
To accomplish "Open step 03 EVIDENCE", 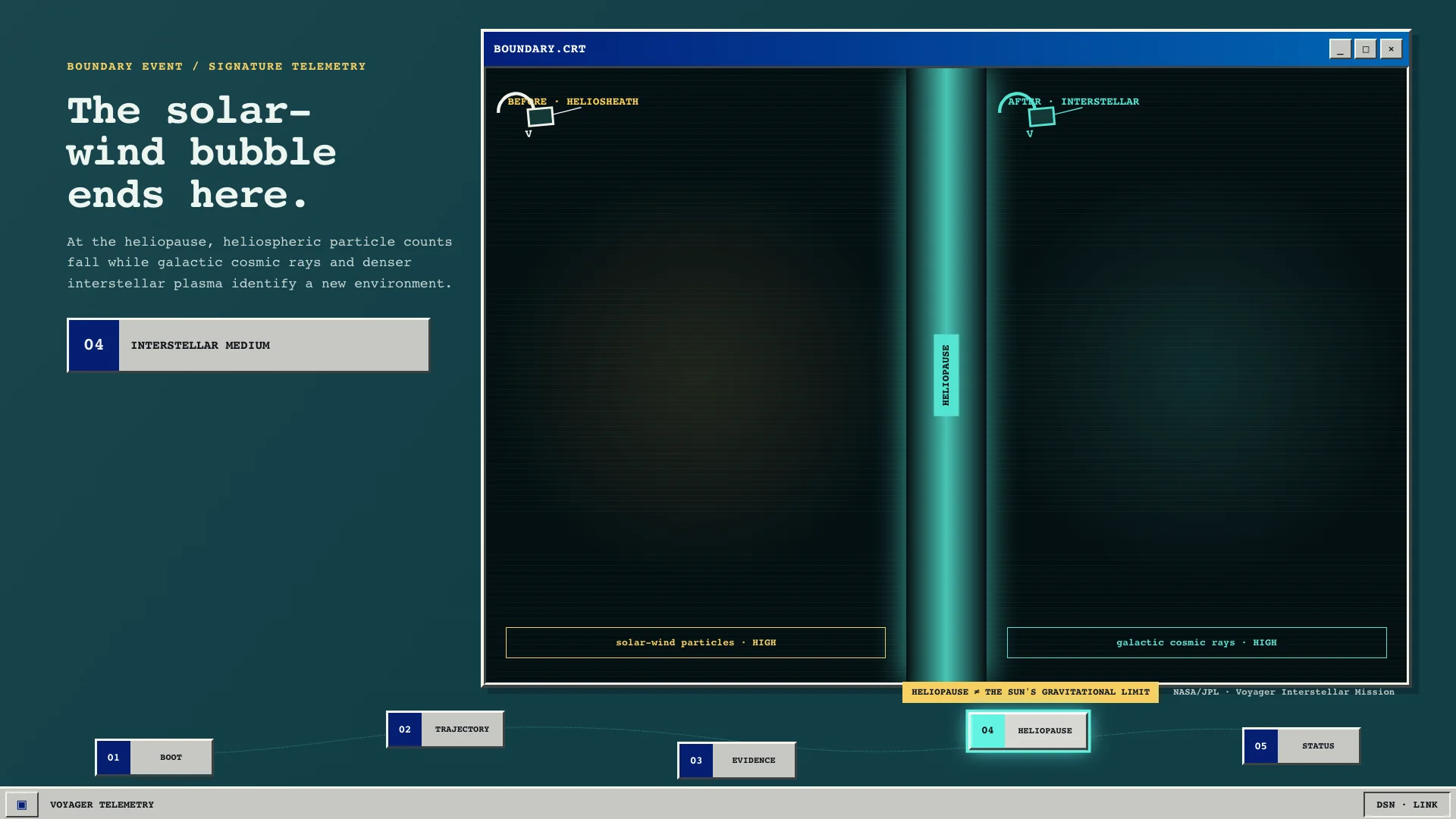I will [x=736, y=761].
